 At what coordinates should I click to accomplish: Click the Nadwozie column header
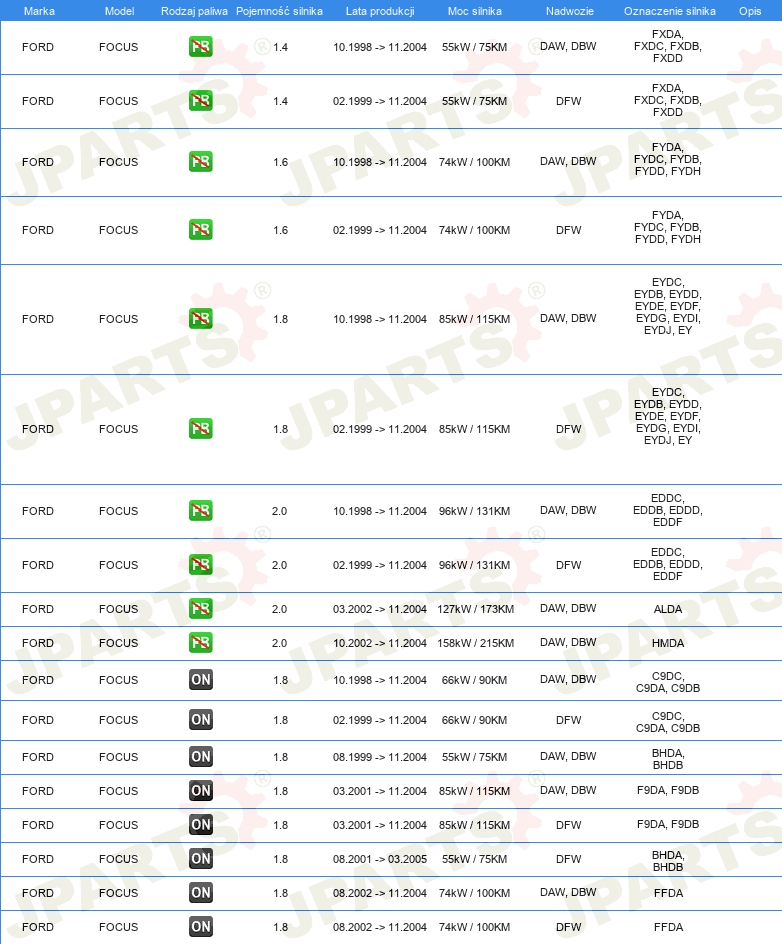569,11
